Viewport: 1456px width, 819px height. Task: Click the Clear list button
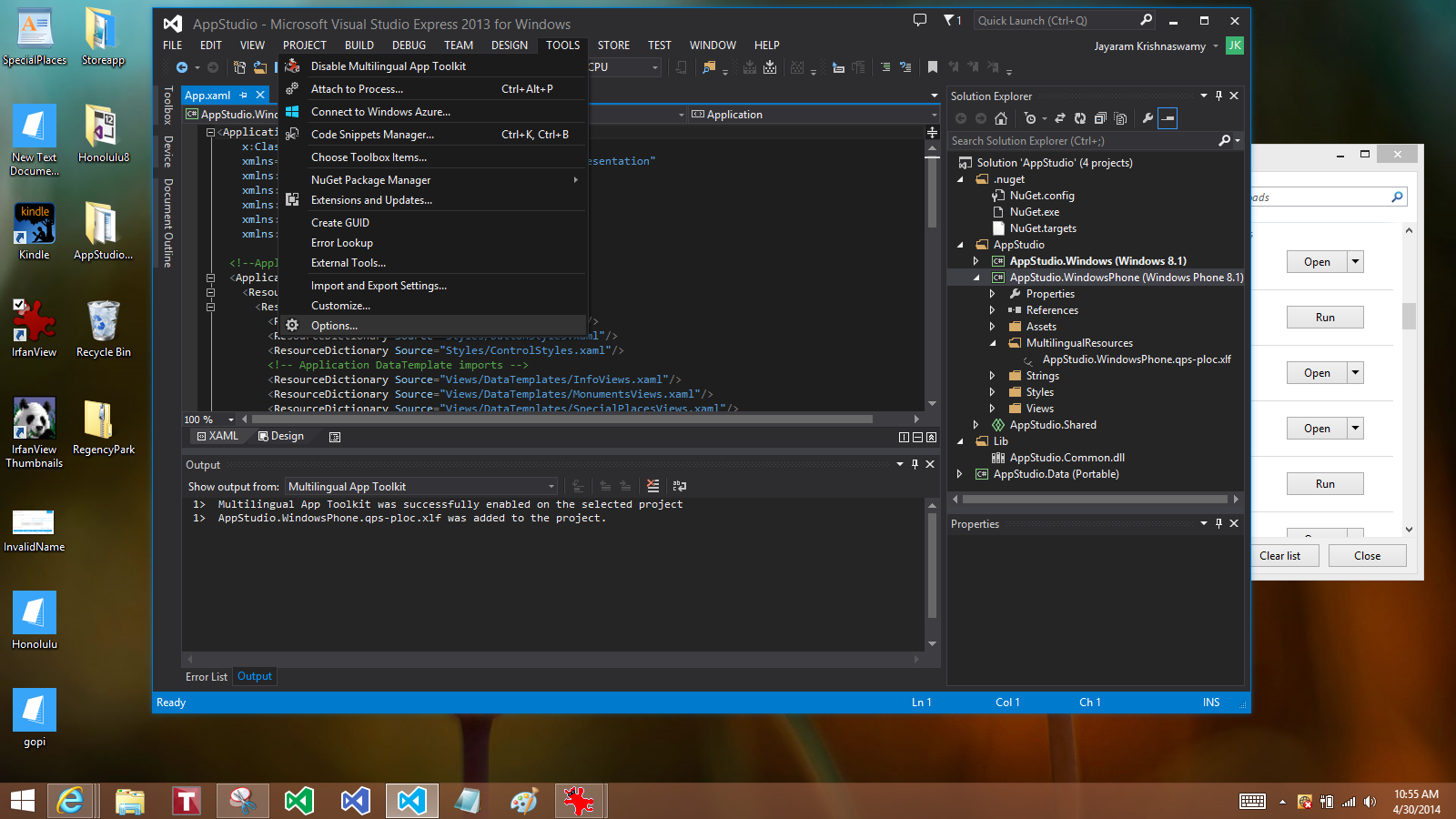point(1279,556)
